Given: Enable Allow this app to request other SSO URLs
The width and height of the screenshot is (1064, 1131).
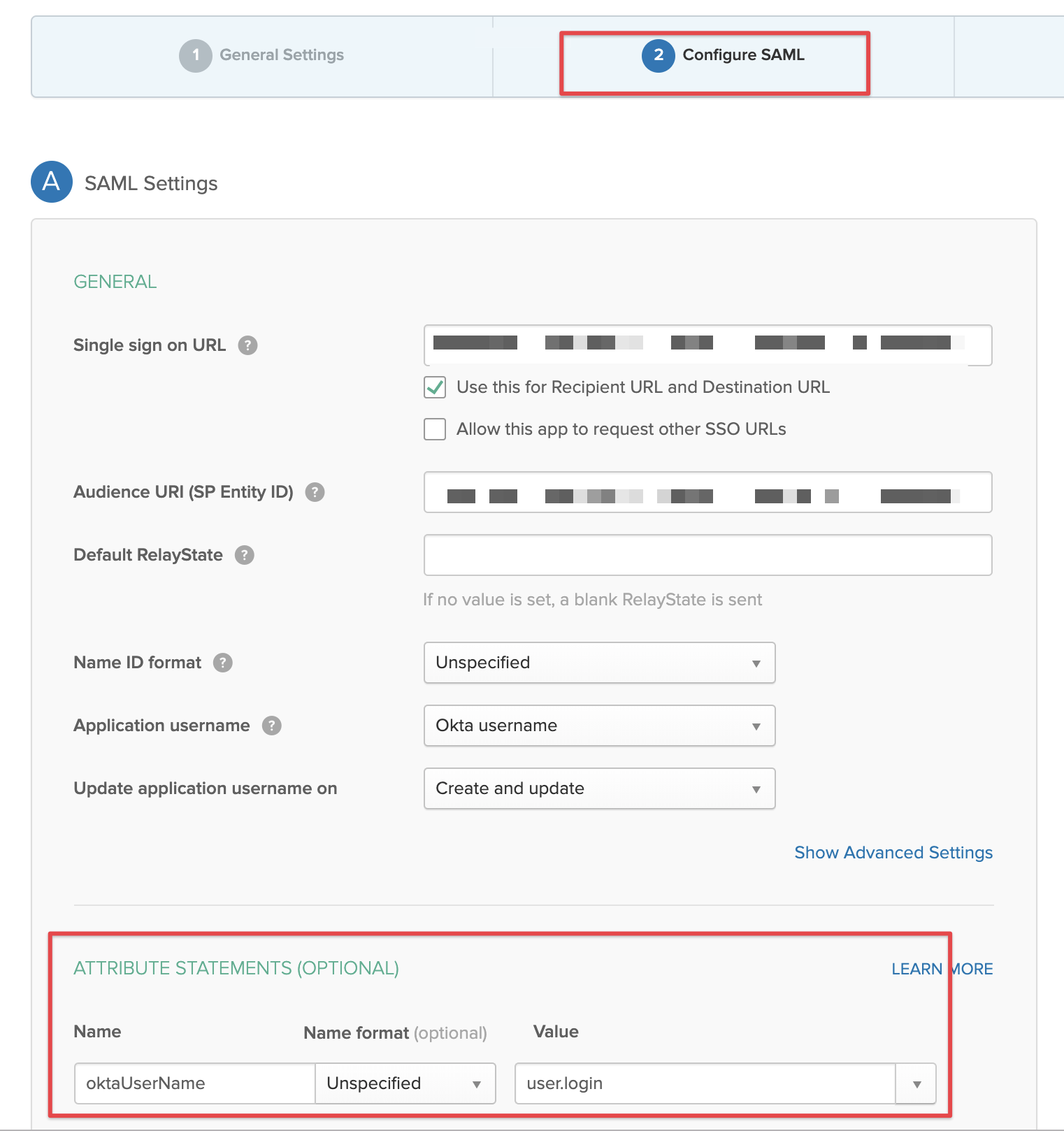Looking at the screenshot, I should tap(435, 429).
